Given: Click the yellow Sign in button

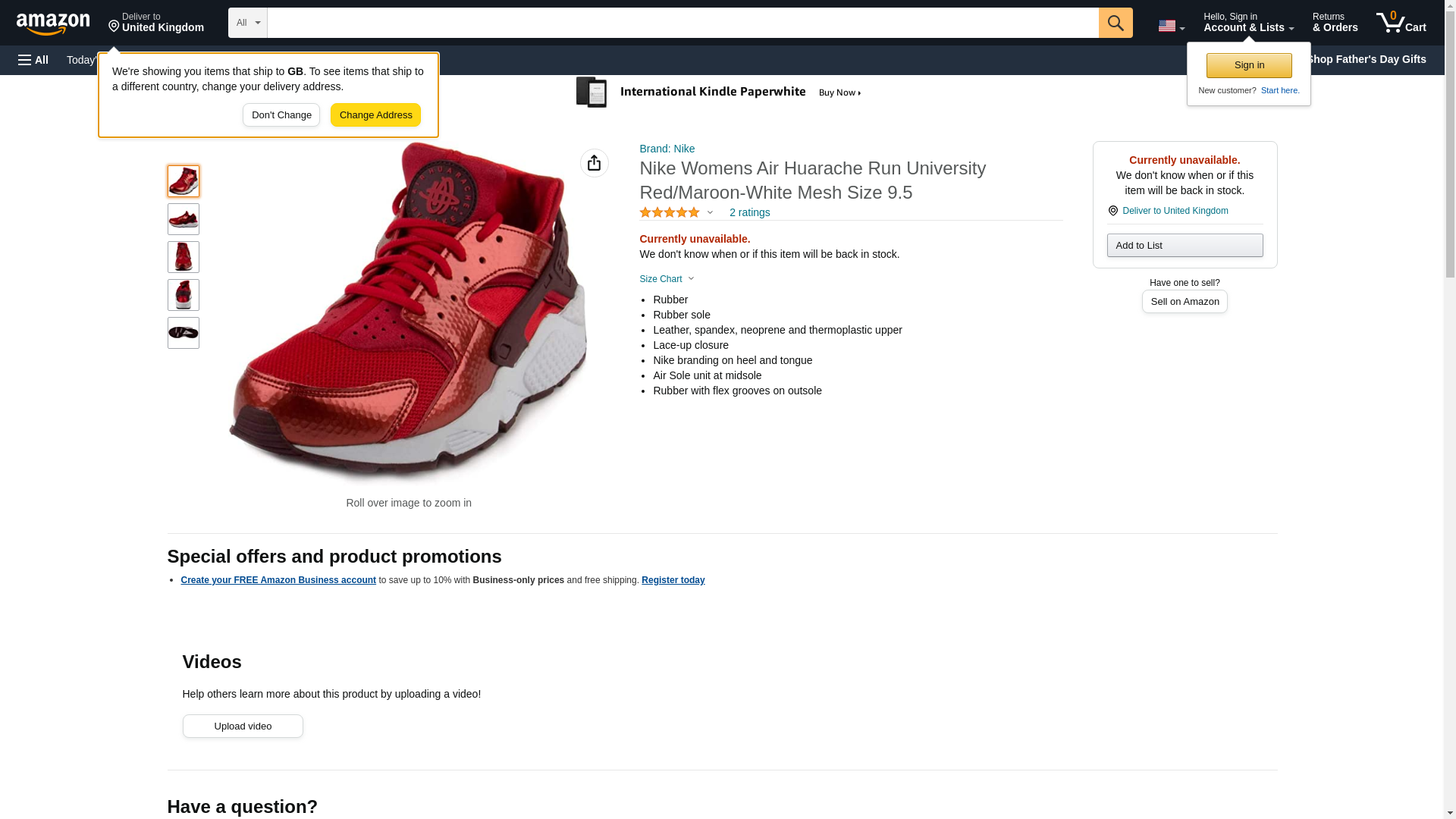Looking at the screenshot, I should click(x=1248, y=65).
